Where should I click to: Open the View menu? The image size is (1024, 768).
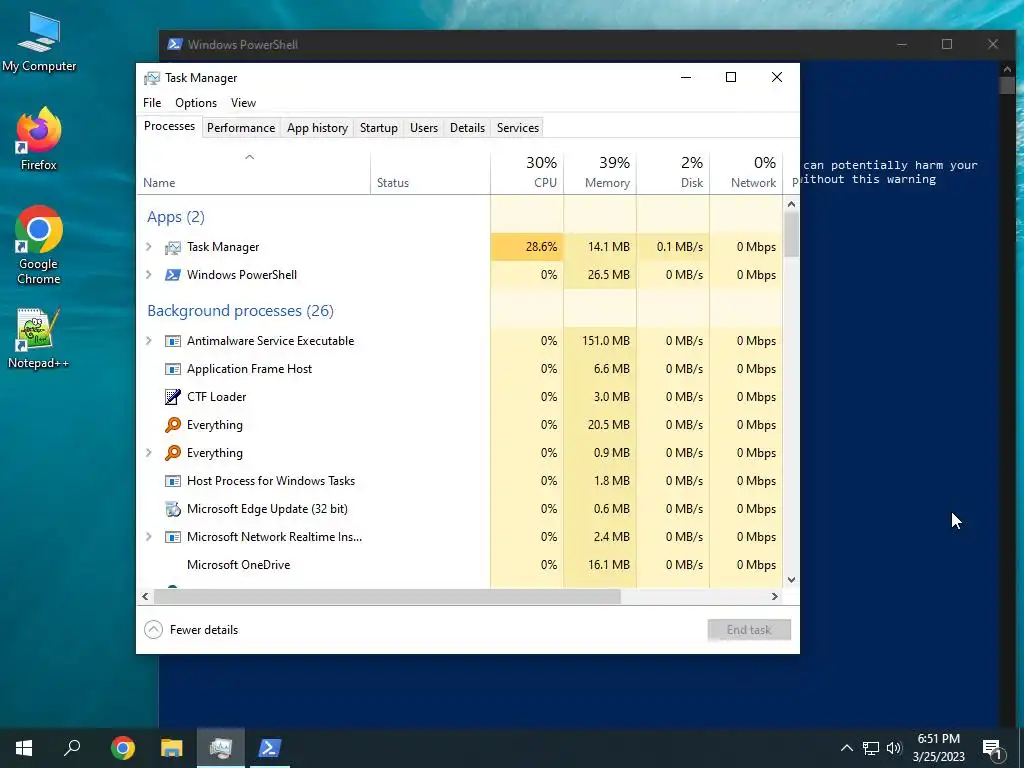point(243,103)
